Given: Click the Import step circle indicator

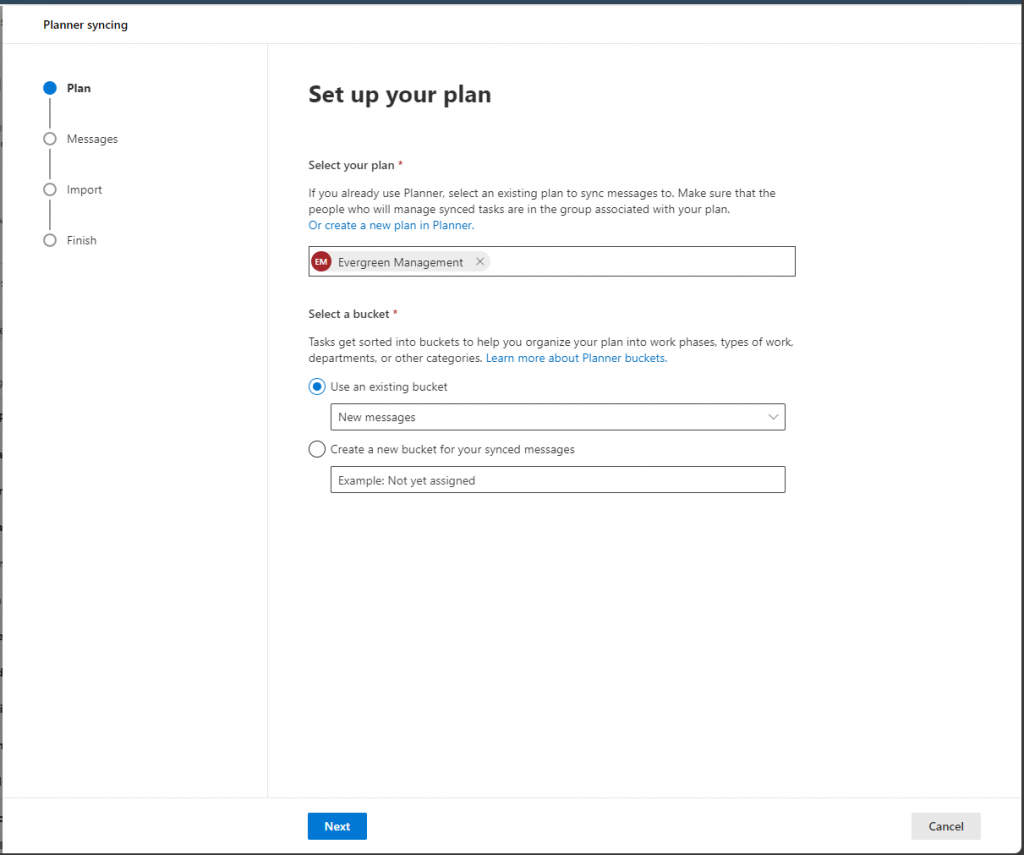Looking at the screenshot, I should [x=50, y=190].
